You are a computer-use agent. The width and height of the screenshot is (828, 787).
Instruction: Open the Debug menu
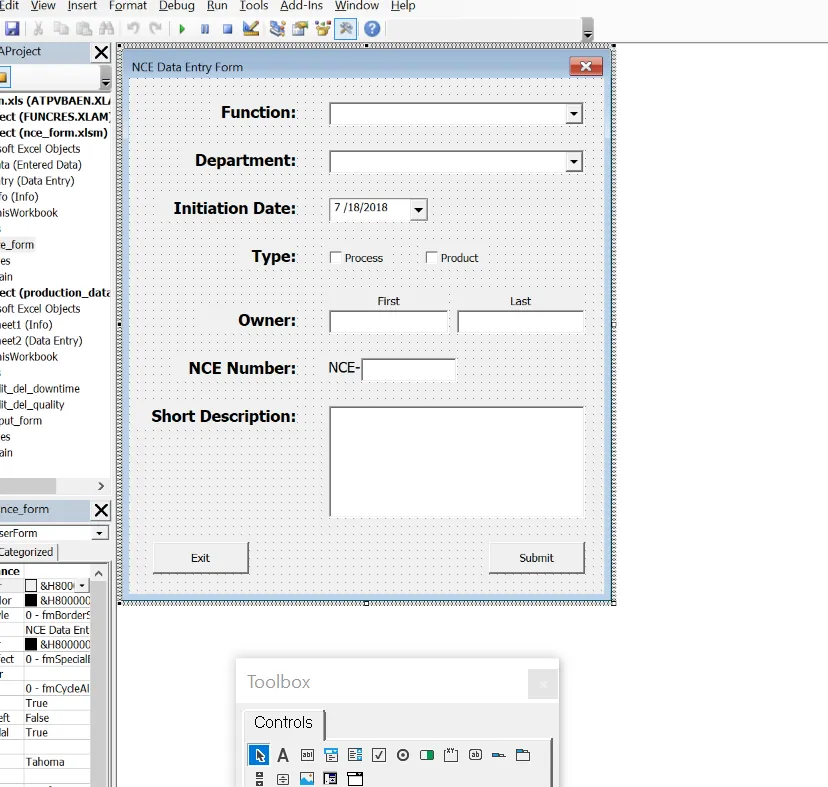click(x=176, y=6)
